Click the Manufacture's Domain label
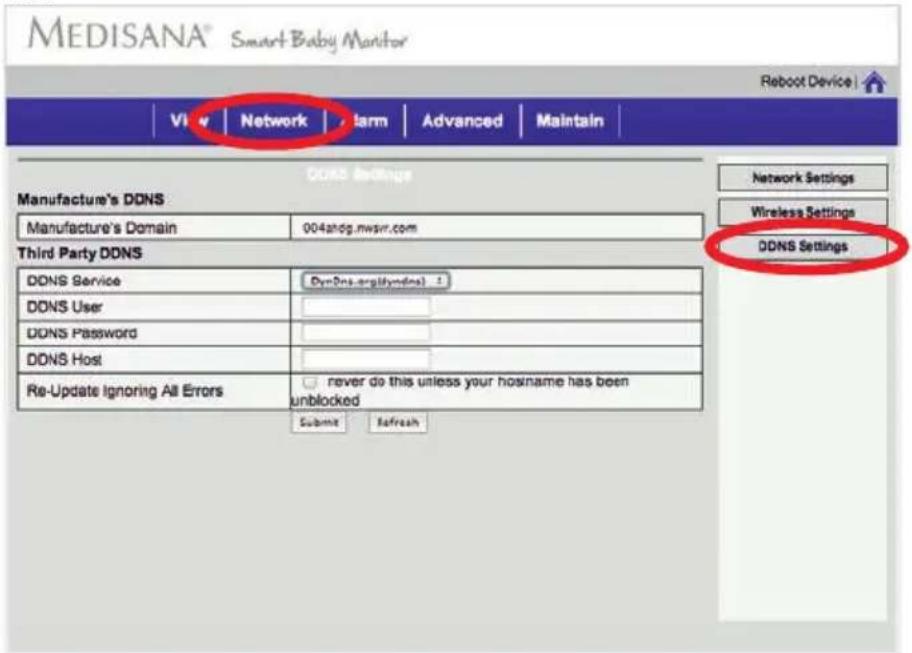 tap(101, 228)
